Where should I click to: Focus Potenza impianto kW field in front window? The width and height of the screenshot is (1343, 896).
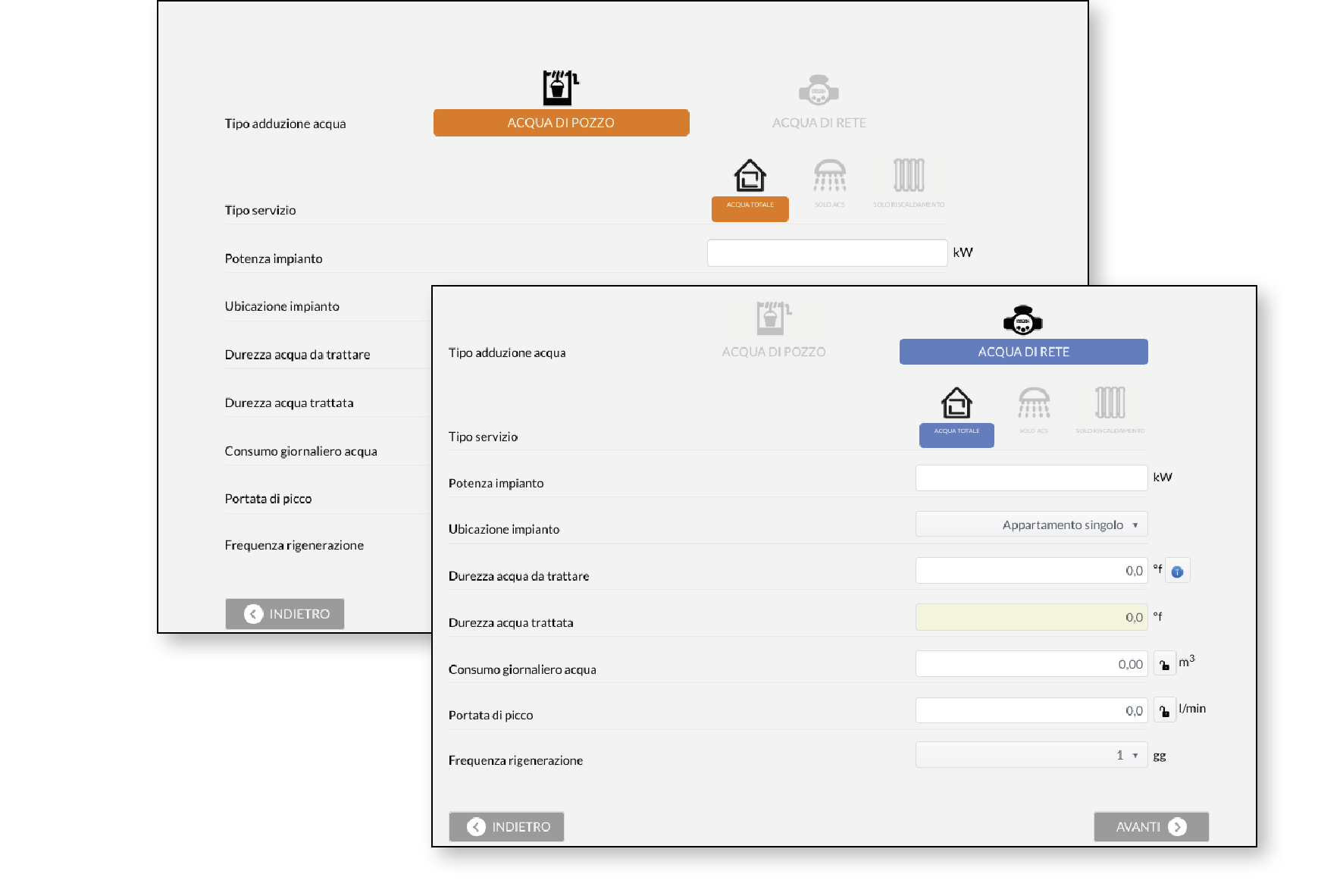1032,478
